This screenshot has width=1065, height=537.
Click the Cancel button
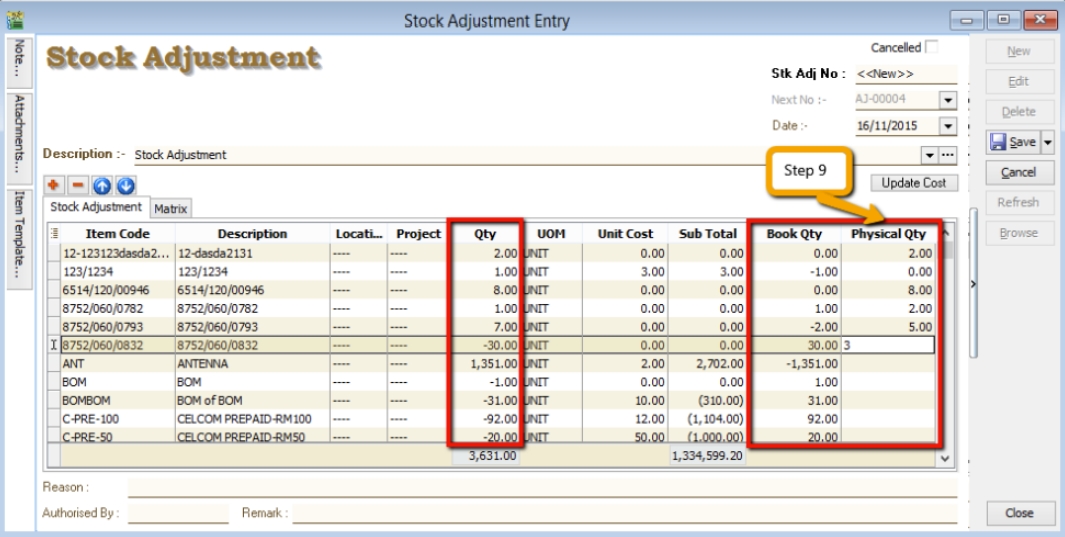[1018, 172]
